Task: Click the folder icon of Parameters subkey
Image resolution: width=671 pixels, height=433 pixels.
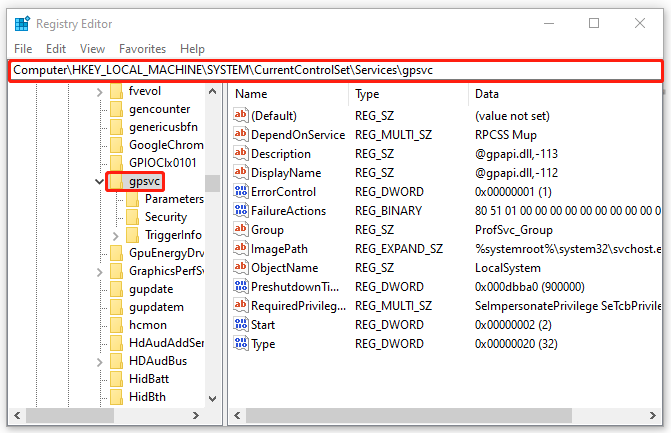Action: coord(133,199)
